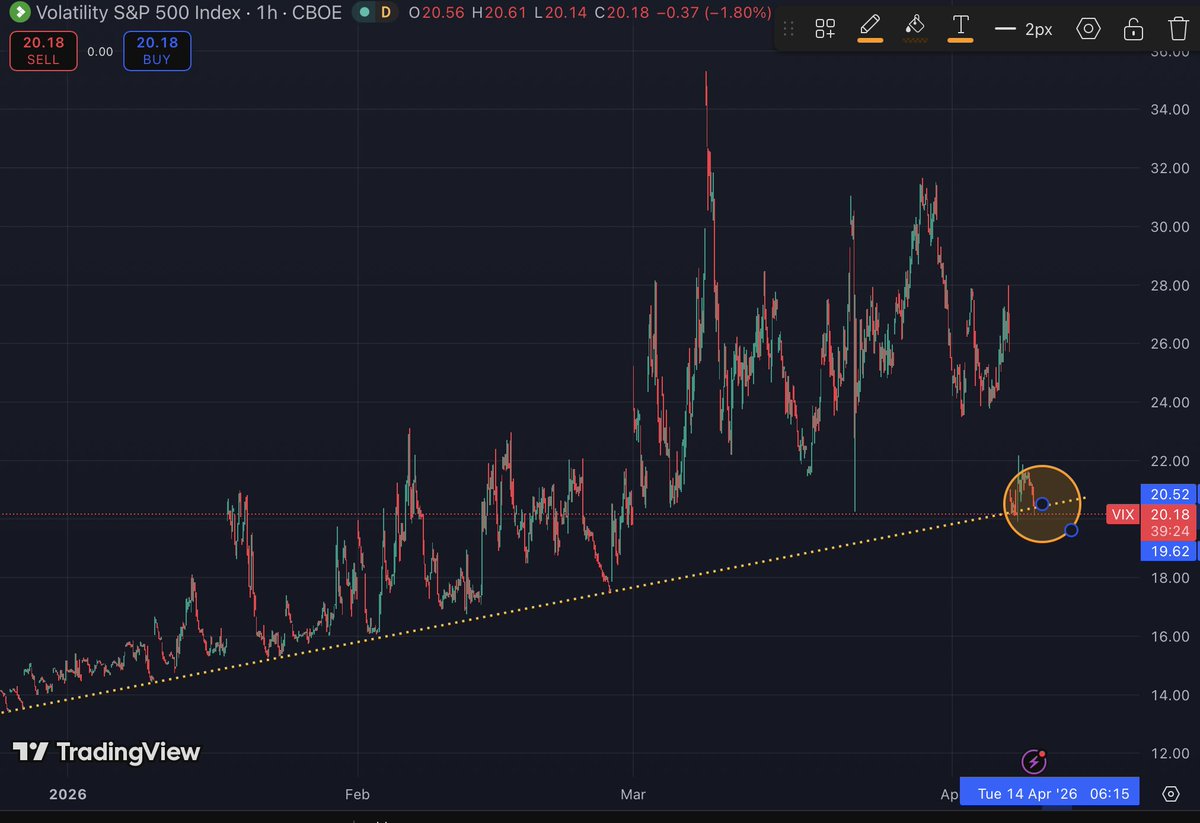Image resolution: width=1200 pixels, height=823 pixels.
Task: Click the orange D data badge
Action: pyautogui.click(x=388, y=13)
